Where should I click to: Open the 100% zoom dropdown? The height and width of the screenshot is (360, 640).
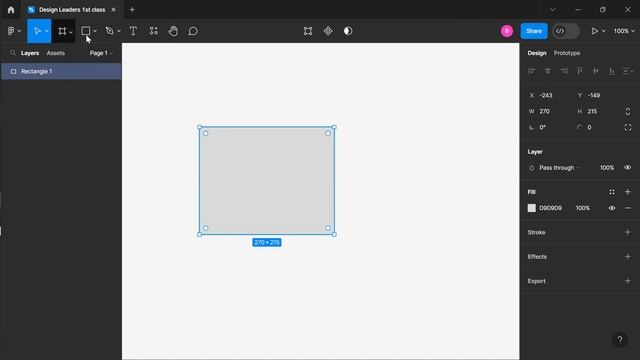click(624, 31)
